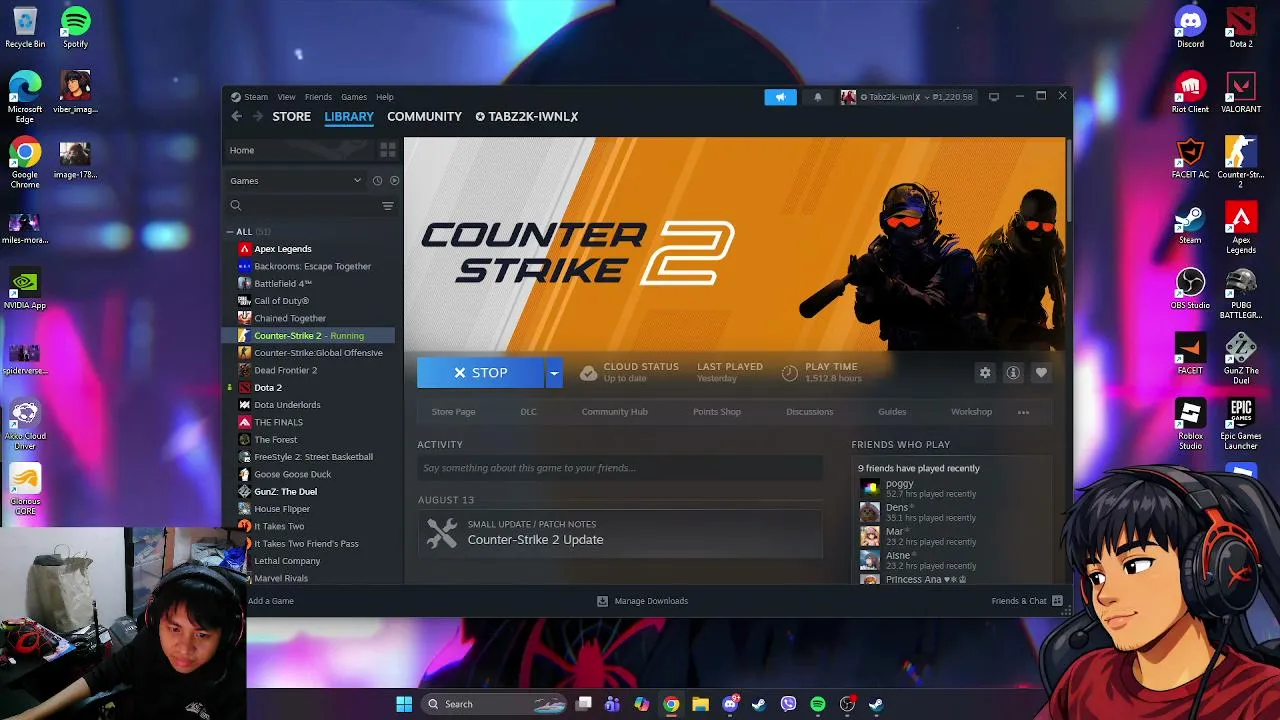Open Discord desktop shortcut
The height and width of the screenshot is (720, 1280).
pos(1190,28)
